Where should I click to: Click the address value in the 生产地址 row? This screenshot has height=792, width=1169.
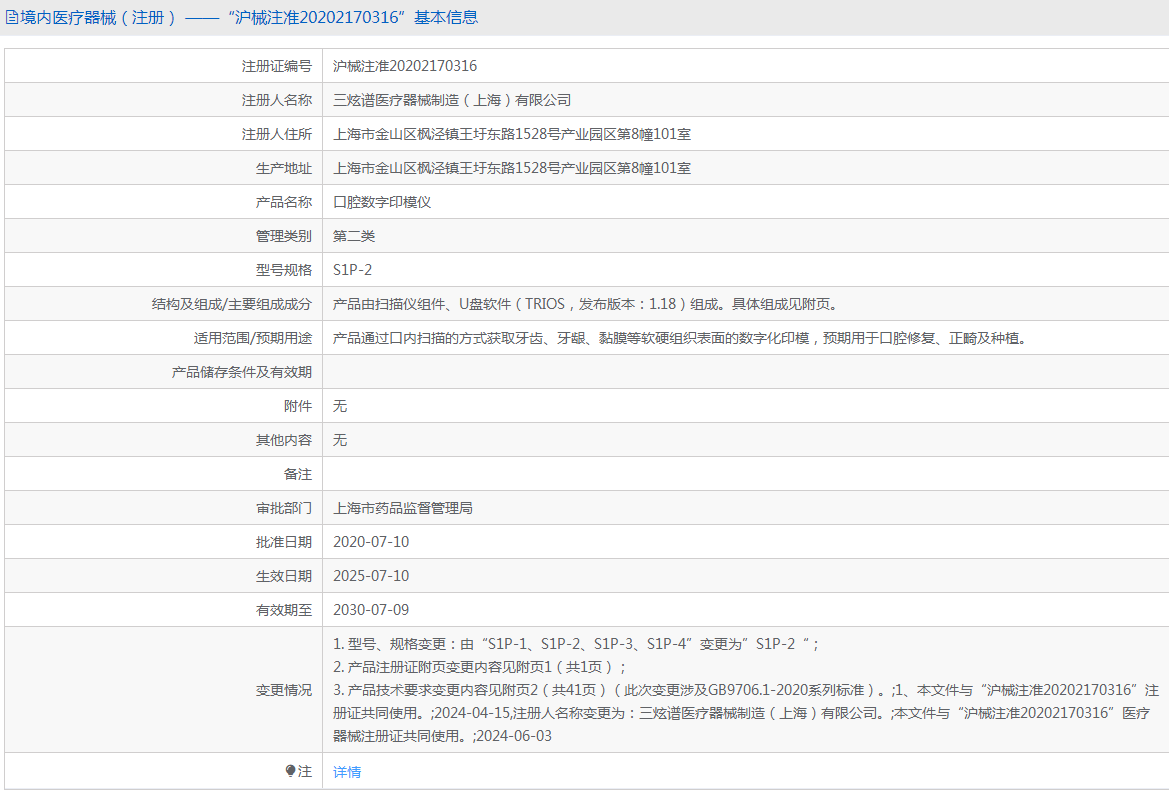[512, 168]
